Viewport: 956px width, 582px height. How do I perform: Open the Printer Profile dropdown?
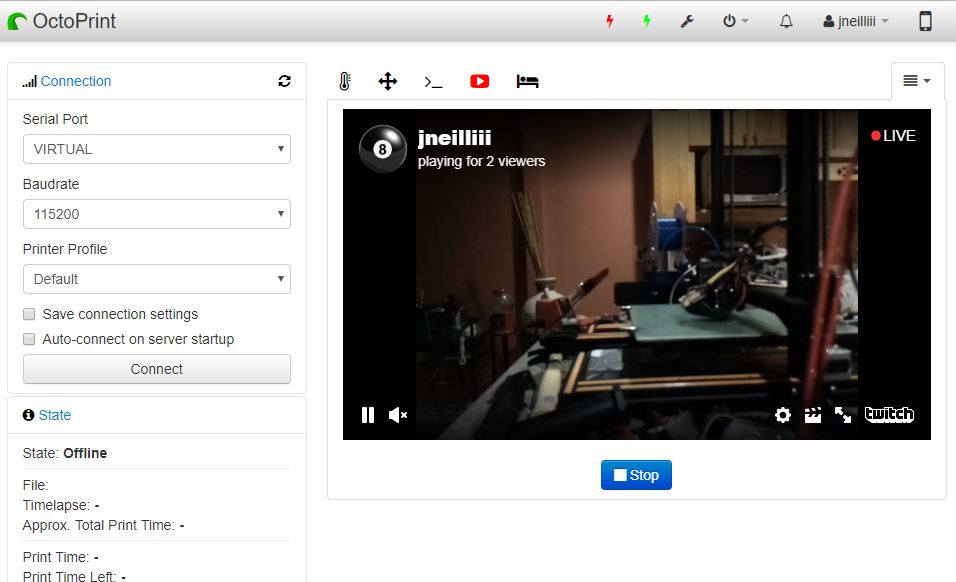point(157,279)
